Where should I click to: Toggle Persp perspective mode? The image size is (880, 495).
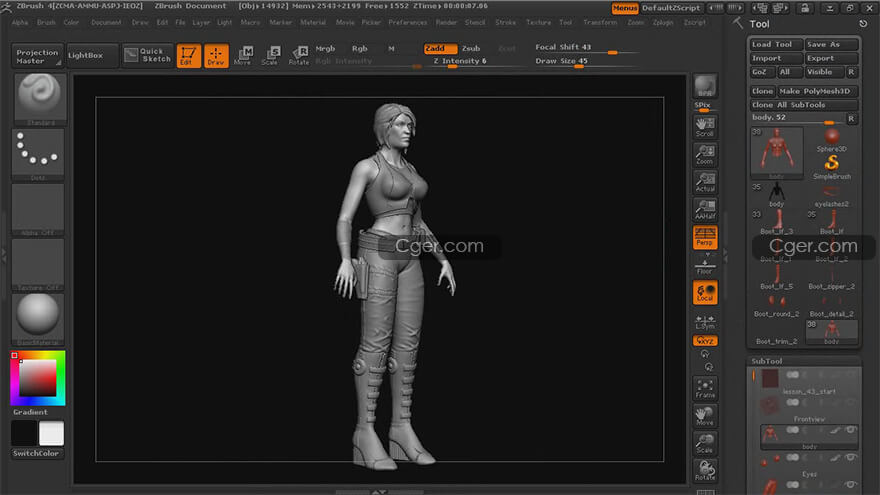(705, 237)
